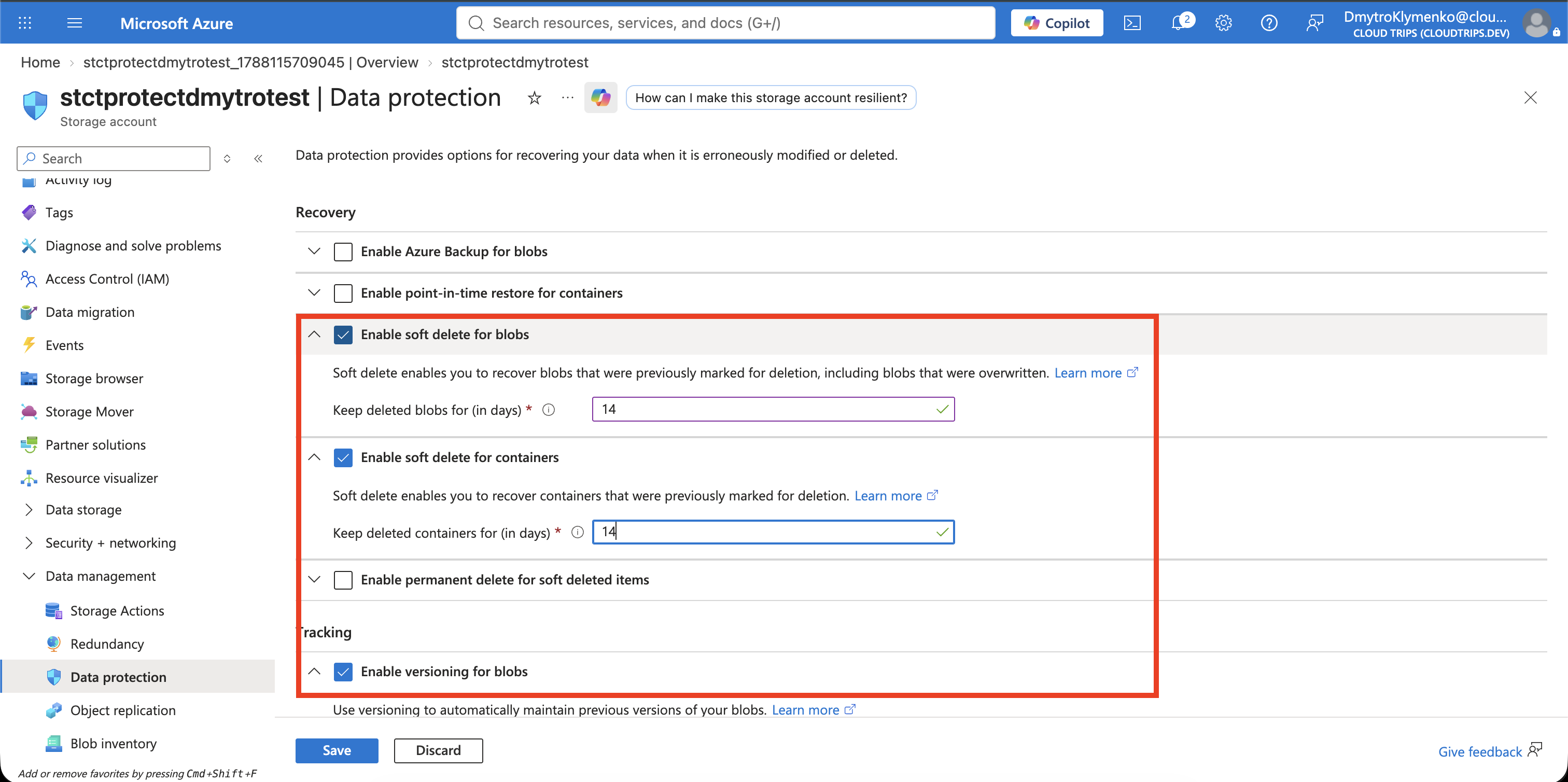The width and height of the screenshot is (1568, 782).
Task: Click the keep deleted containers days field
Action: point(773,532)
